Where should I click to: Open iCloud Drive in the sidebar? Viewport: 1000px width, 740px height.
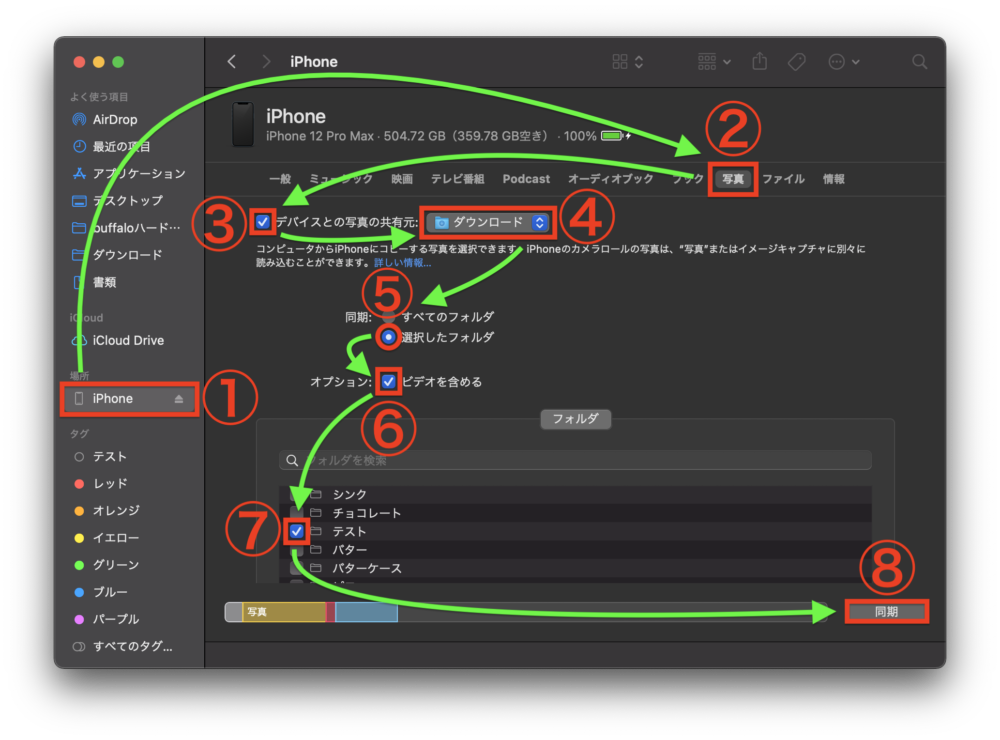119,341
